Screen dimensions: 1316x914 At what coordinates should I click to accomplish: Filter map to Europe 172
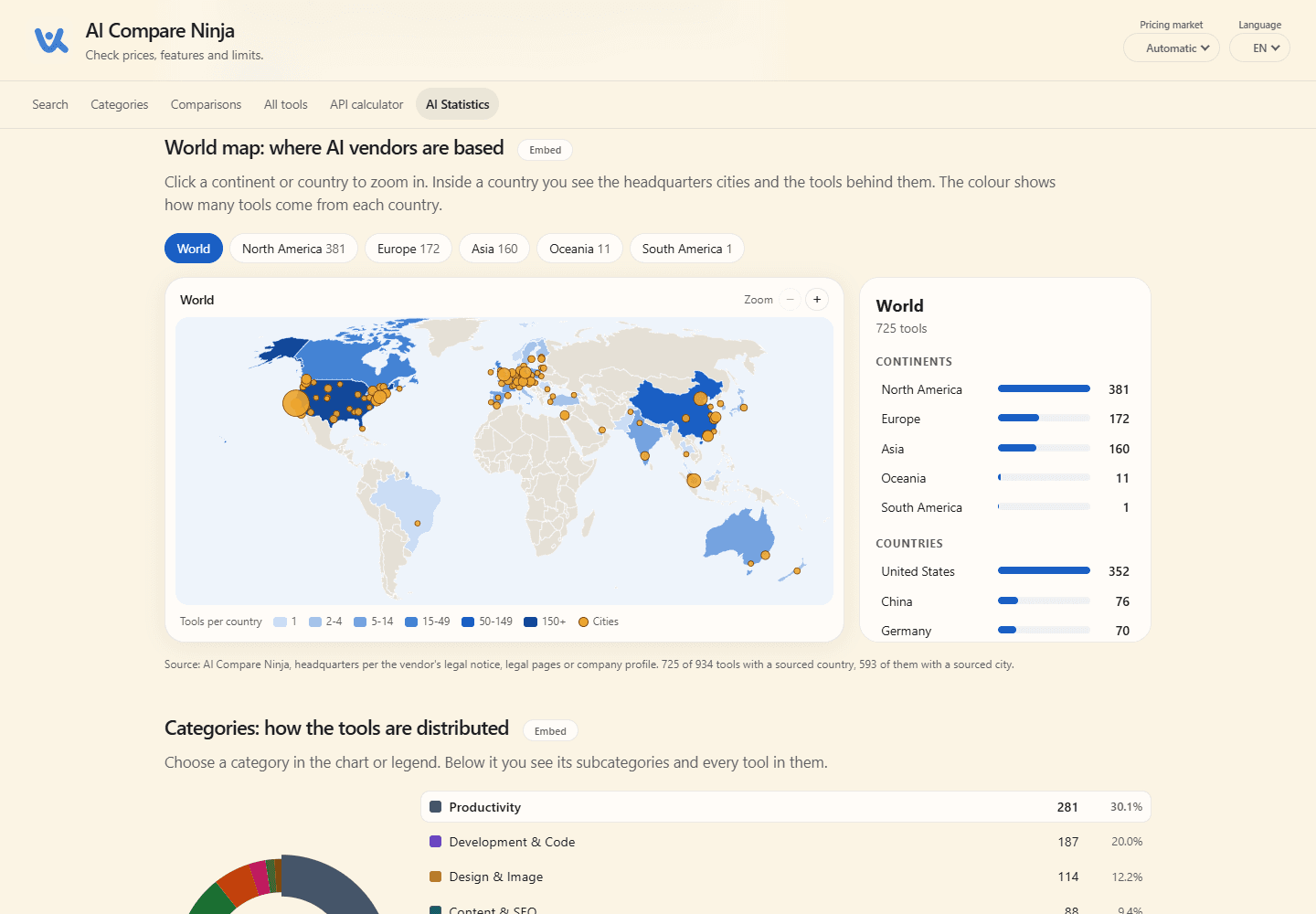coord(409,249)
